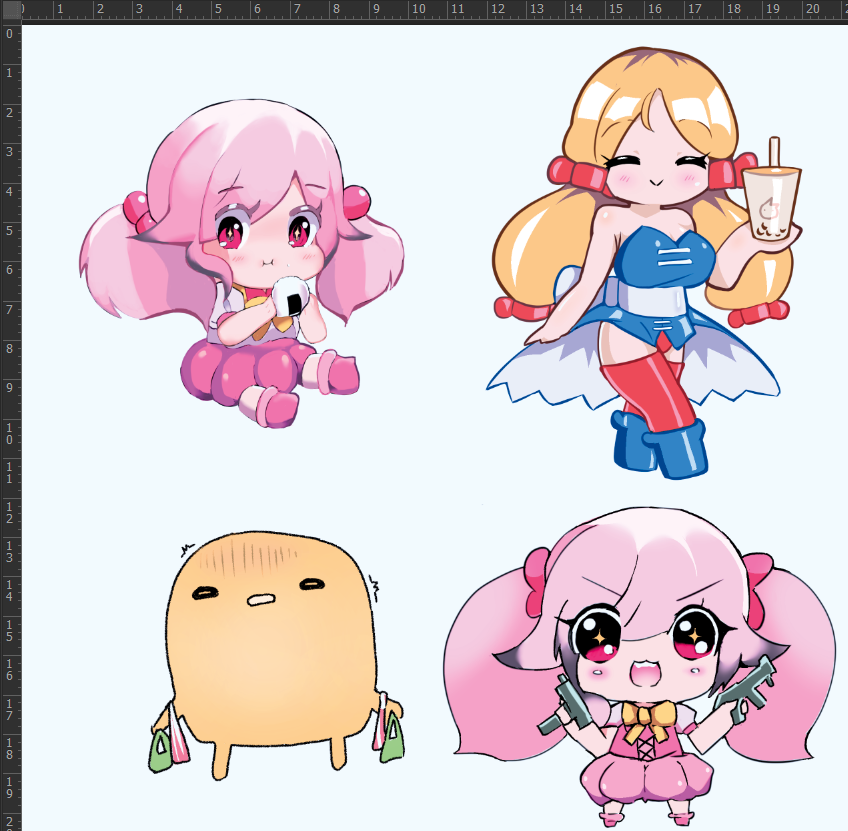Click the pink-haired girl eating a rice ball
The image size is (848, 831).
pos(241,263)
